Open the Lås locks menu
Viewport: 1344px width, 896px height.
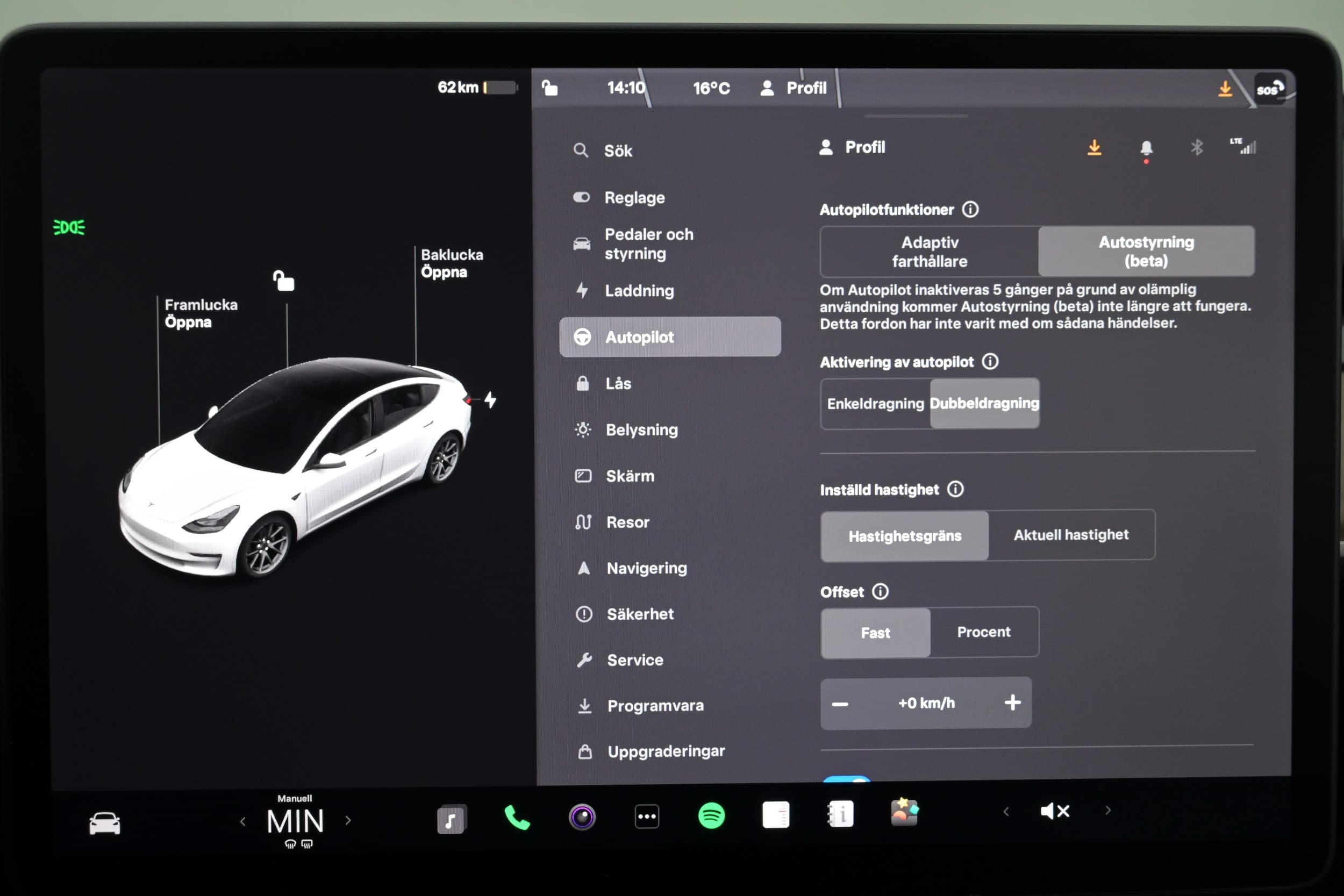tap(603, 383)
